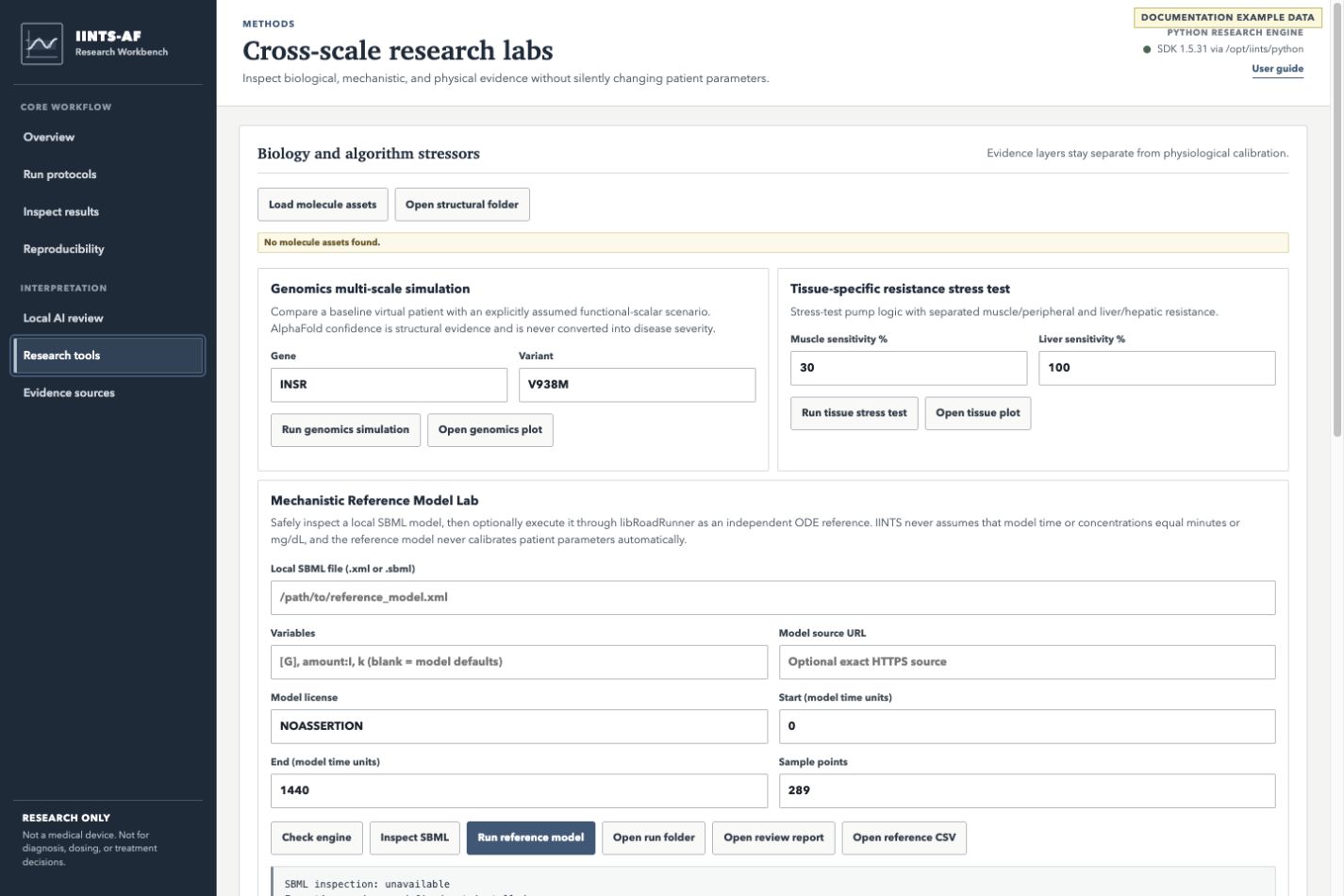This screenshot has width=1344, height=896.
Task: Run tissue stress test
Action: [x=854, y=413]
